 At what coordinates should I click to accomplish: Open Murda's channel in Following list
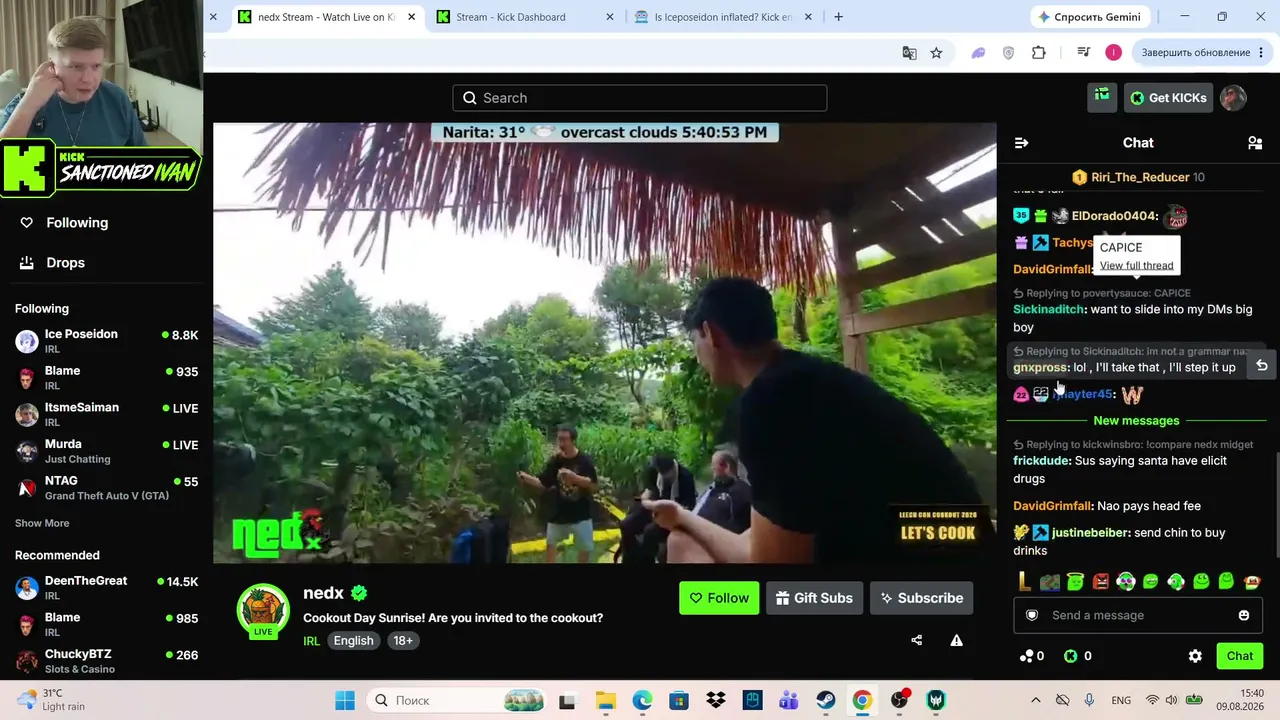(107, 451)
